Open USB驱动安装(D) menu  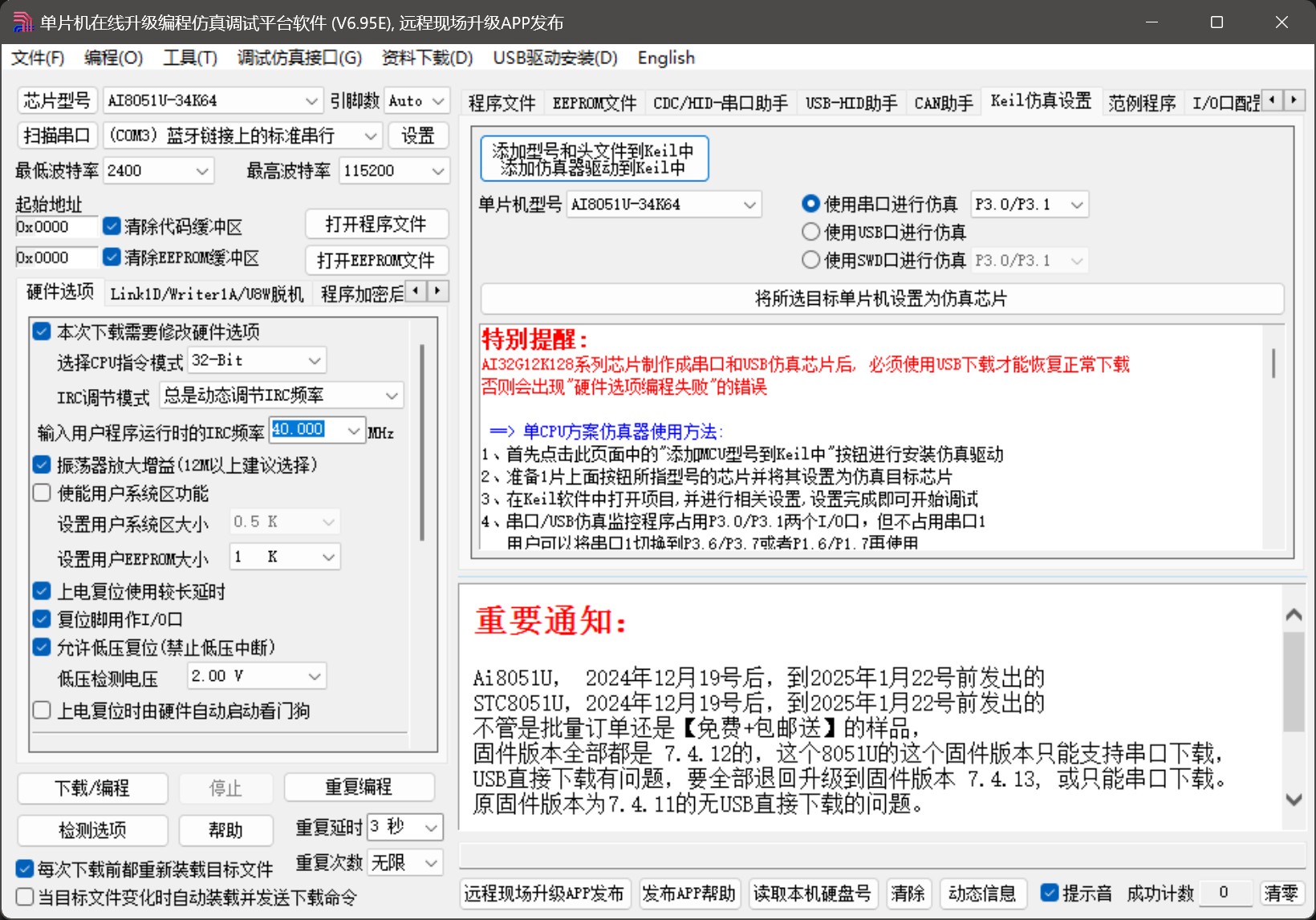click(555, 58)
